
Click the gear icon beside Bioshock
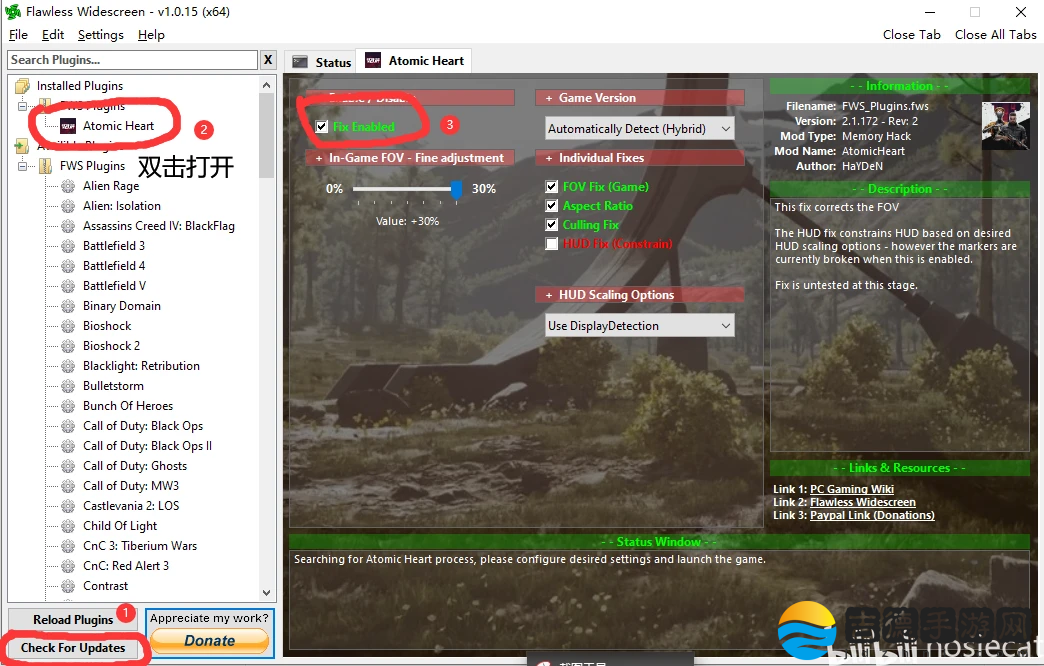pos(68,326)
